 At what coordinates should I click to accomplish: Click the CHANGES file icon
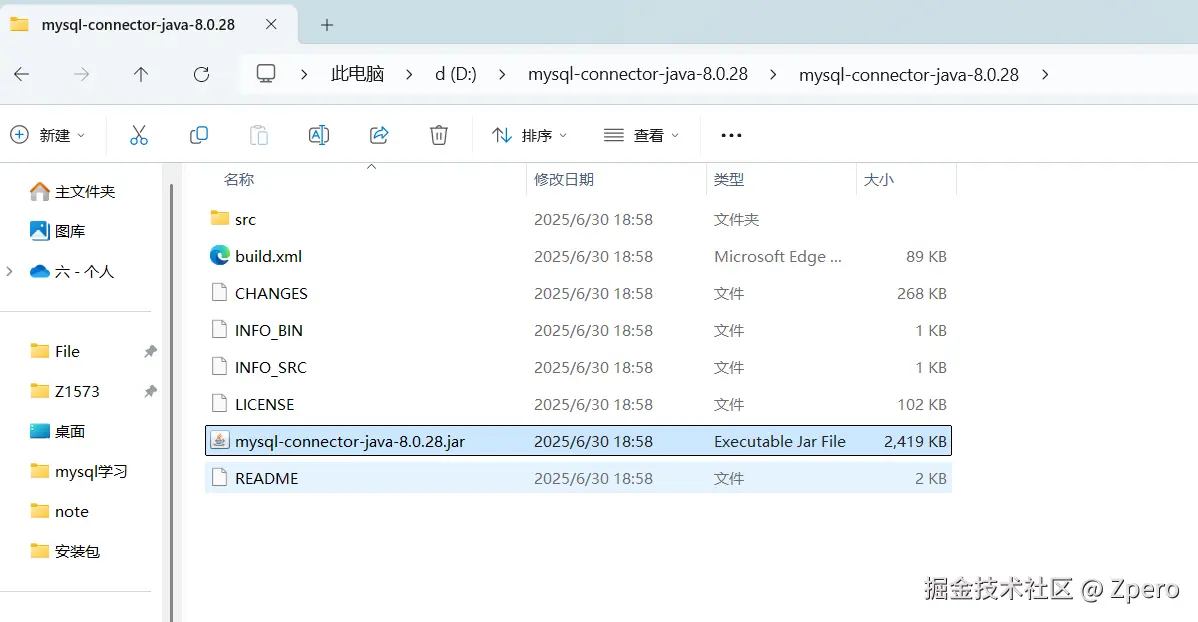tap(219, 293)
